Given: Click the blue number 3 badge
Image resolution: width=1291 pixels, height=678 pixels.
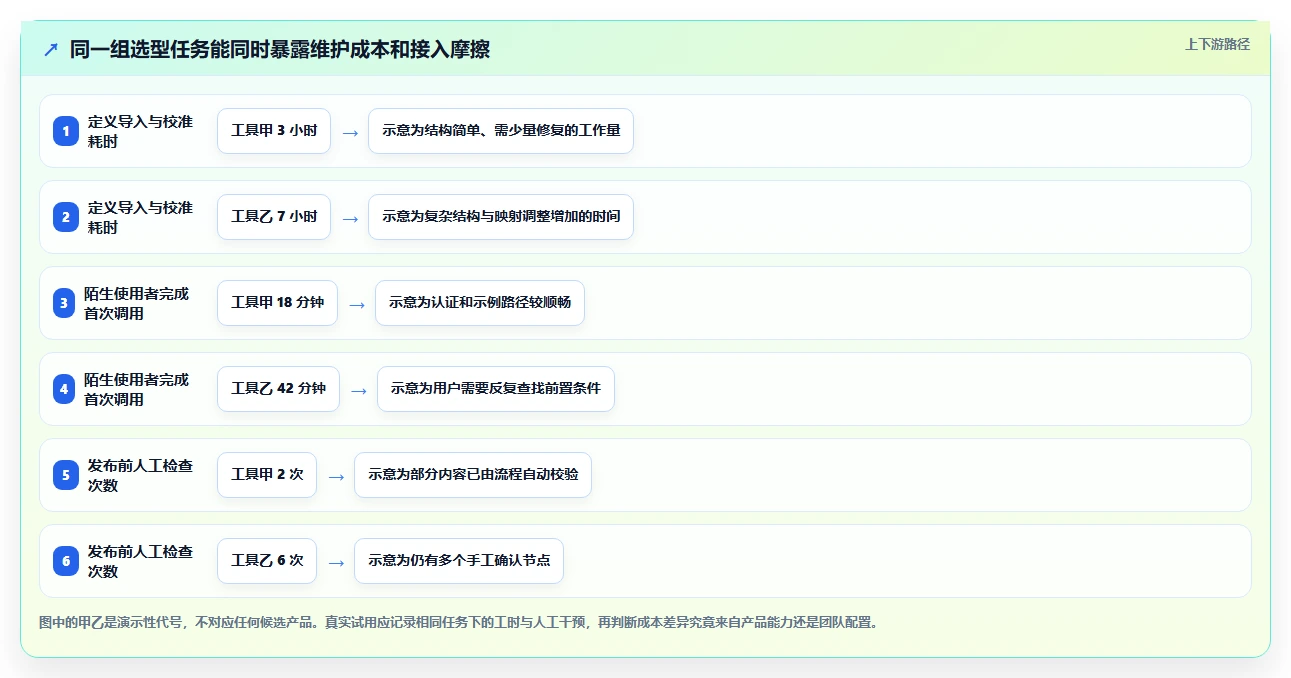Looking at the screenshot, I should [x=64, y=303].
